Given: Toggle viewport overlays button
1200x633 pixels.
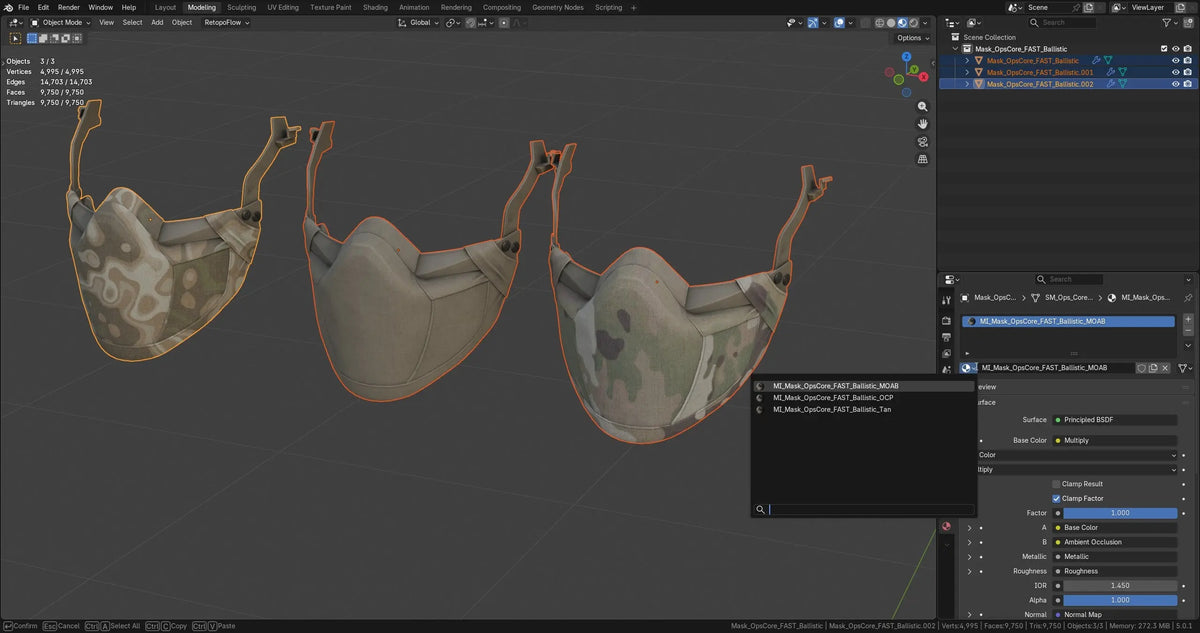Looking at the screenshot, I should pos(840,22).
